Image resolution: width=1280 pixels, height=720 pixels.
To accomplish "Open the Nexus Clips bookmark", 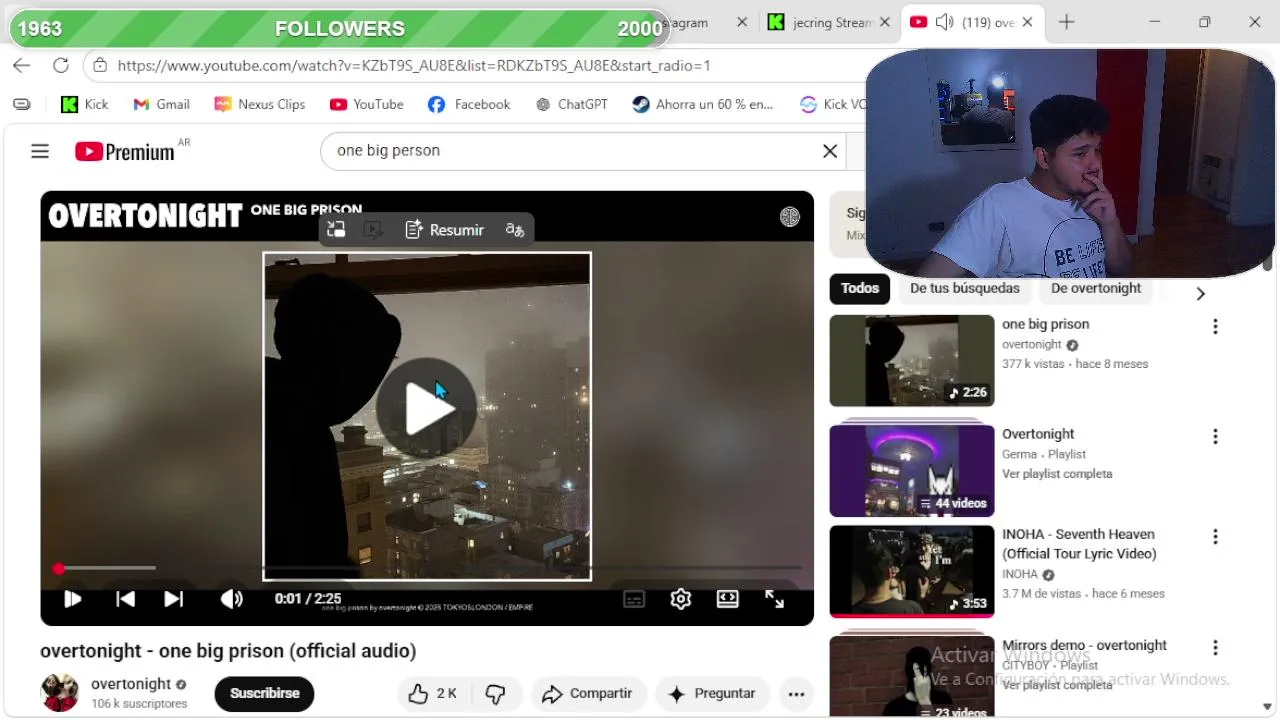I will click(260, 104).
